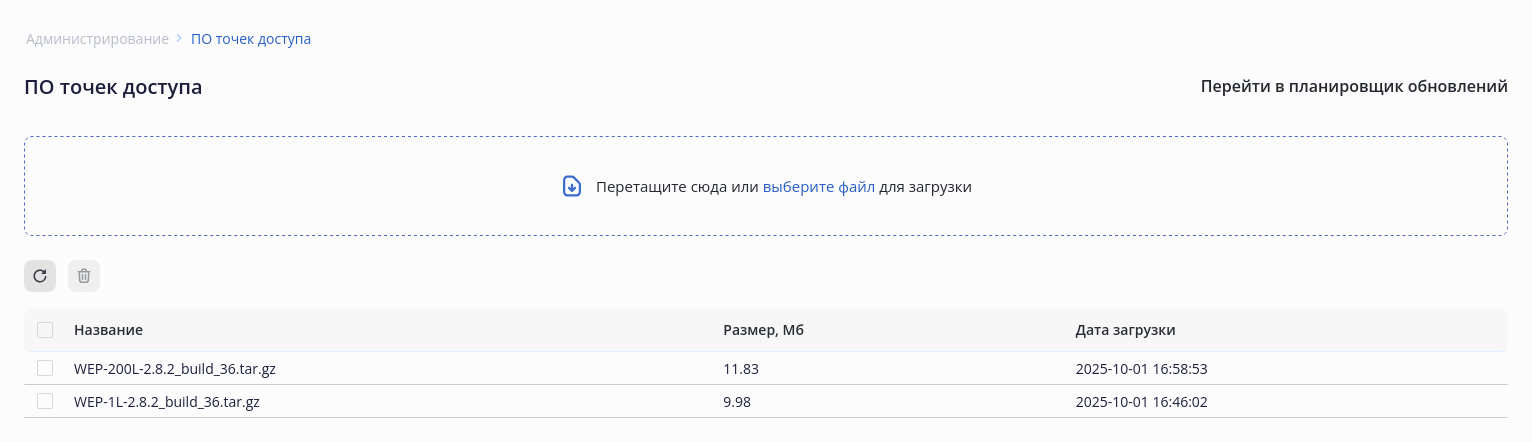Screen dimensions: 1532x442
Task: Click the breadcrumb chevron separator arrow
Action: pyautogui.click(x=180, y=39)
